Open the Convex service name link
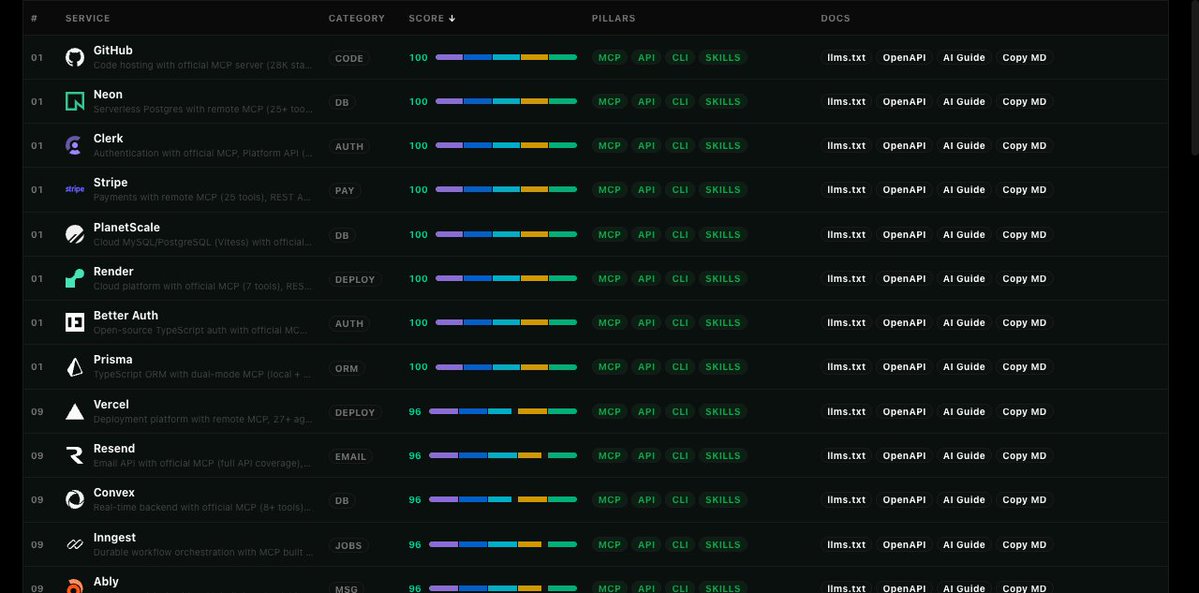 tap(114, 493)
